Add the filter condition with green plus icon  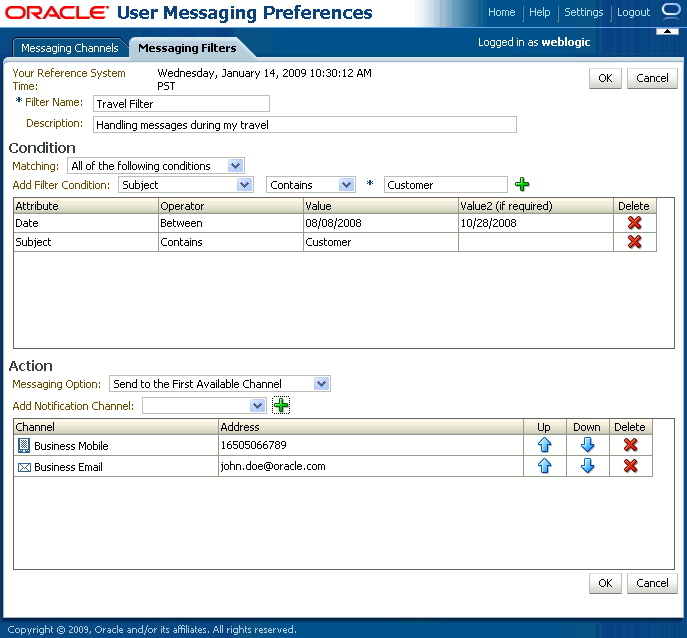[x=522, y=184]
